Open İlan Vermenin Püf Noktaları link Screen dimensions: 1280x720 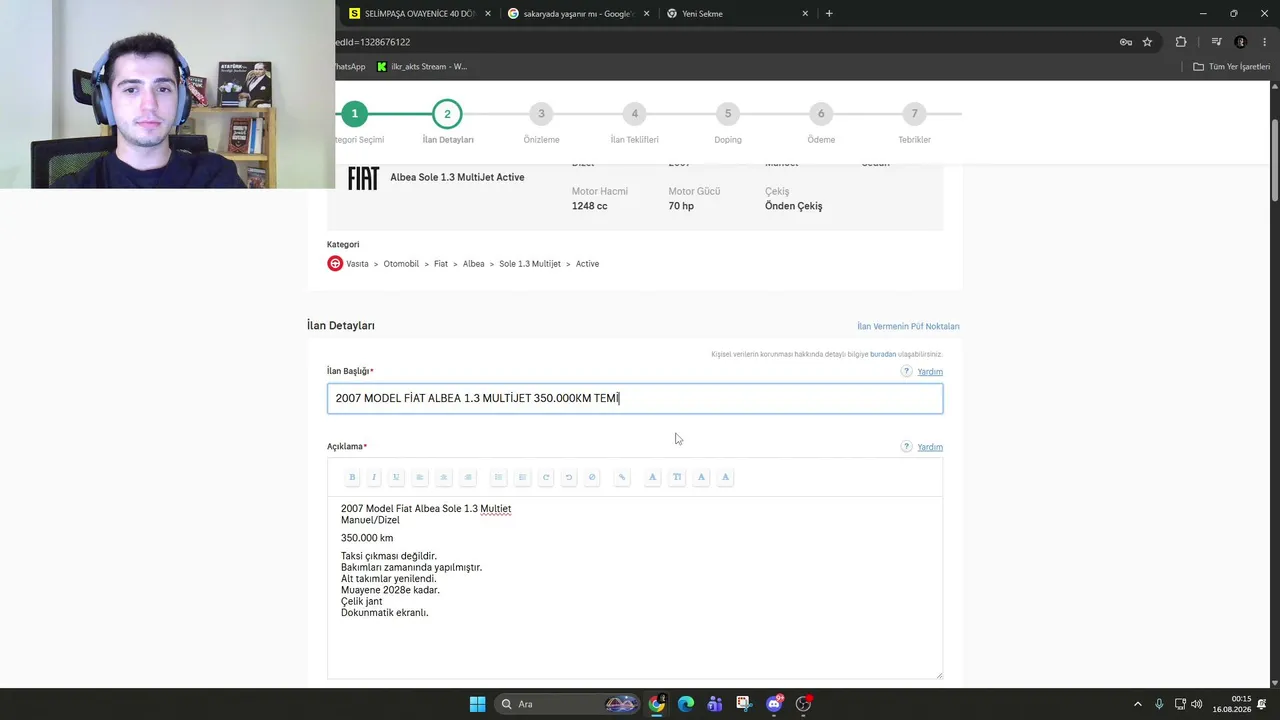(x=908, y=327)
